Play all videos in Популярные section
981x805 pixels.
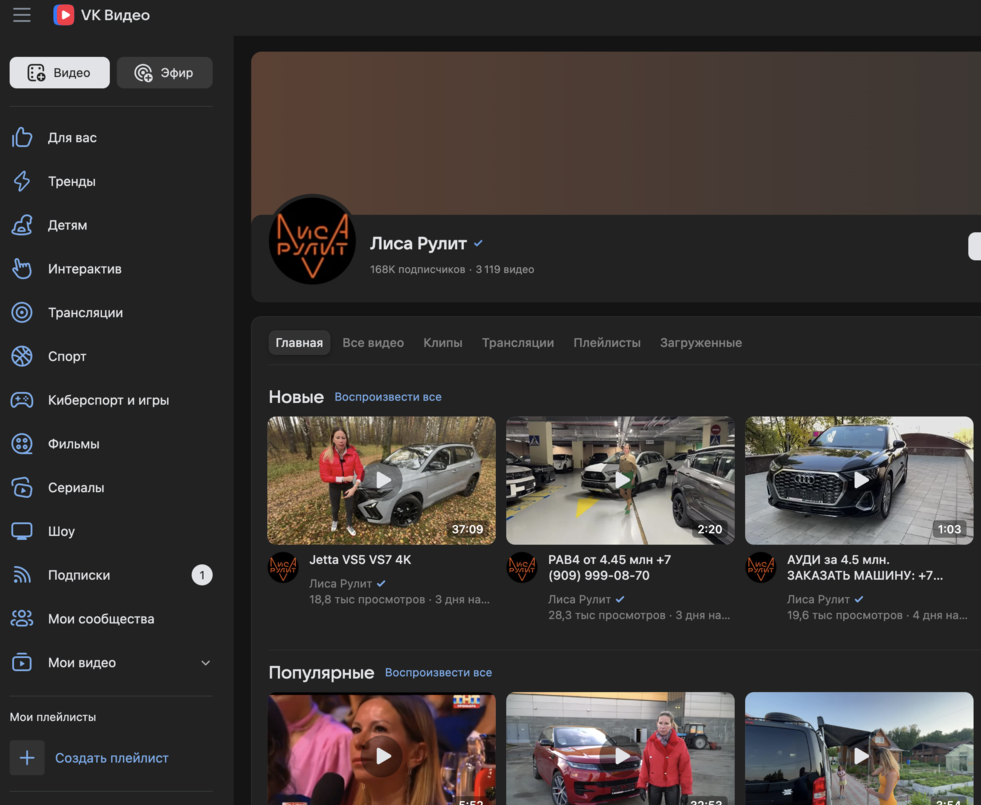tap(438, 672)
